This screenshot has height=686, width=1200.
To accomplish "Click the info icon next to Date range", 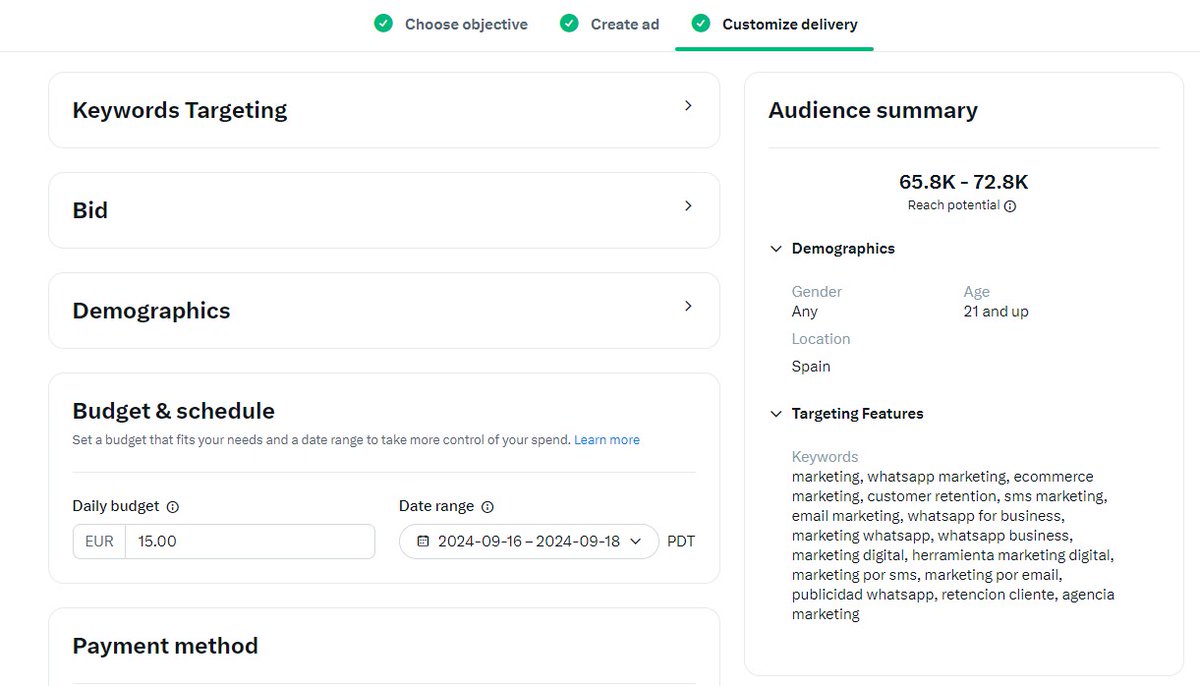I will [487, 507].
